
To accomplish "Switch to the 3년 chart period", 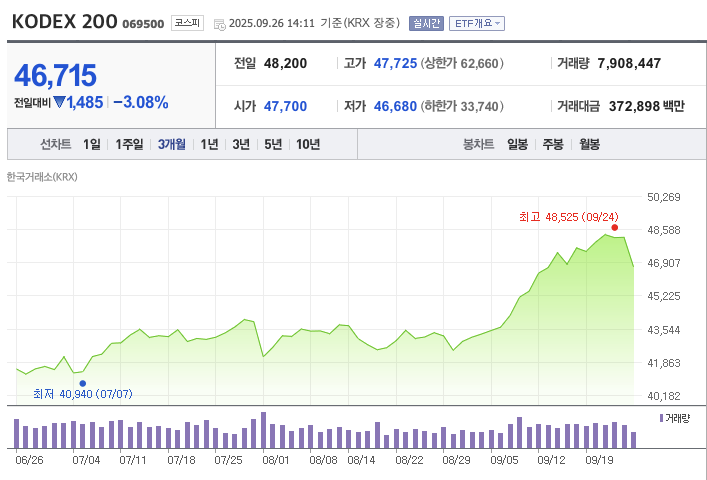I will (241, 144).
